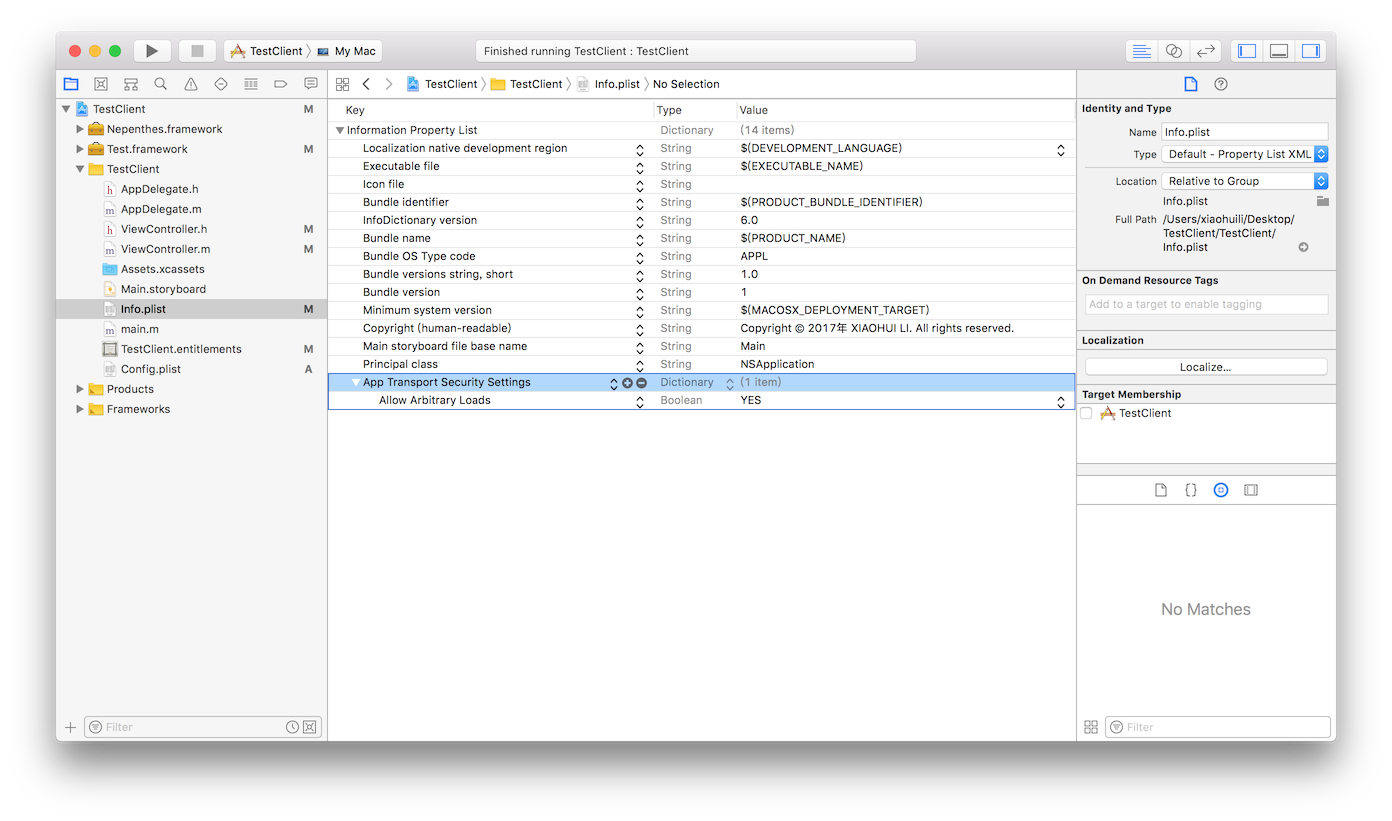Image resolution: width=1392 pixels, height=821 pixels.
Task: Go back in editor history
Action: 366,84
